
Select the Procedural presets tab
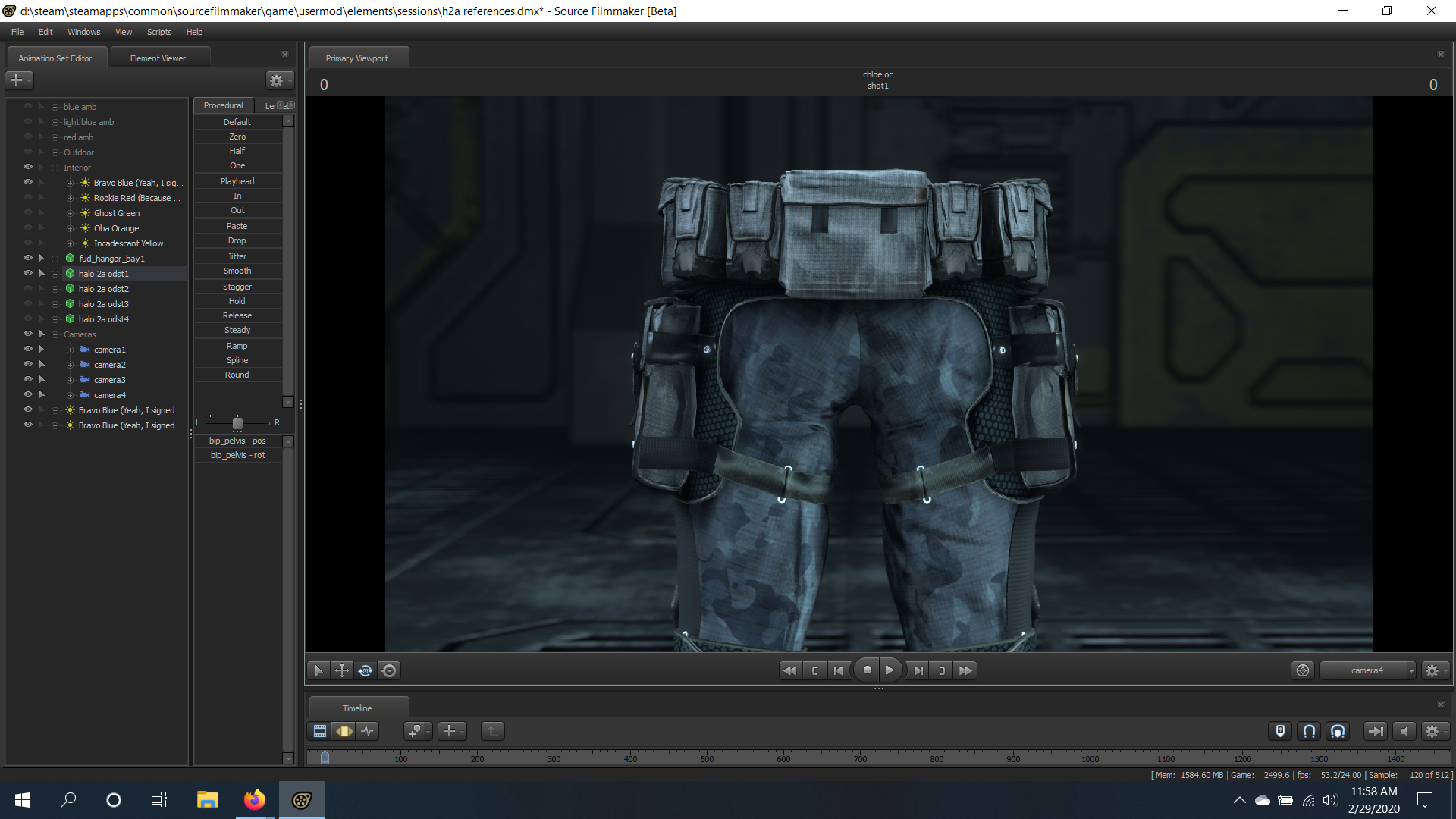(223, 105)
